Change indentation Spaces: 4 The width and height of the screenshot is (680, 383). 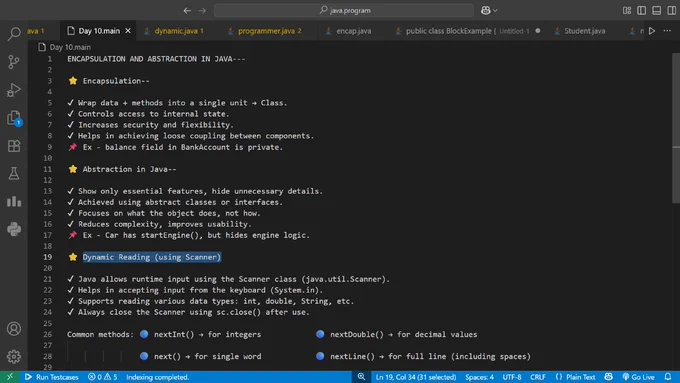coord(479,377)
